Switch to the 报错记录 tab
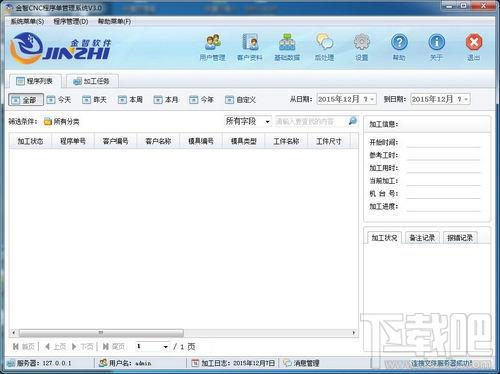 (x=460, y=238)
